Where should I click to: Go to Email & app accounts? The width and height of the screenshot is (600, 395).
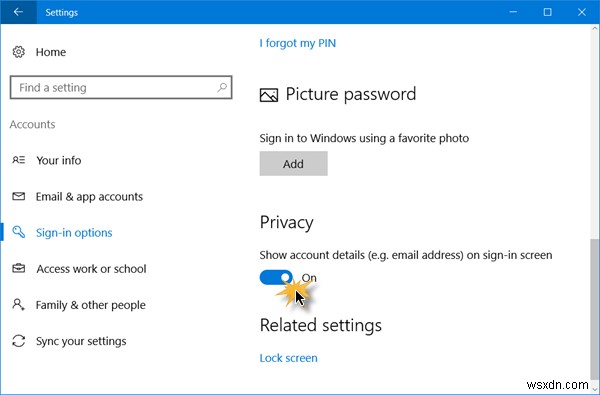pyautogui.click(x=89, y=197)
